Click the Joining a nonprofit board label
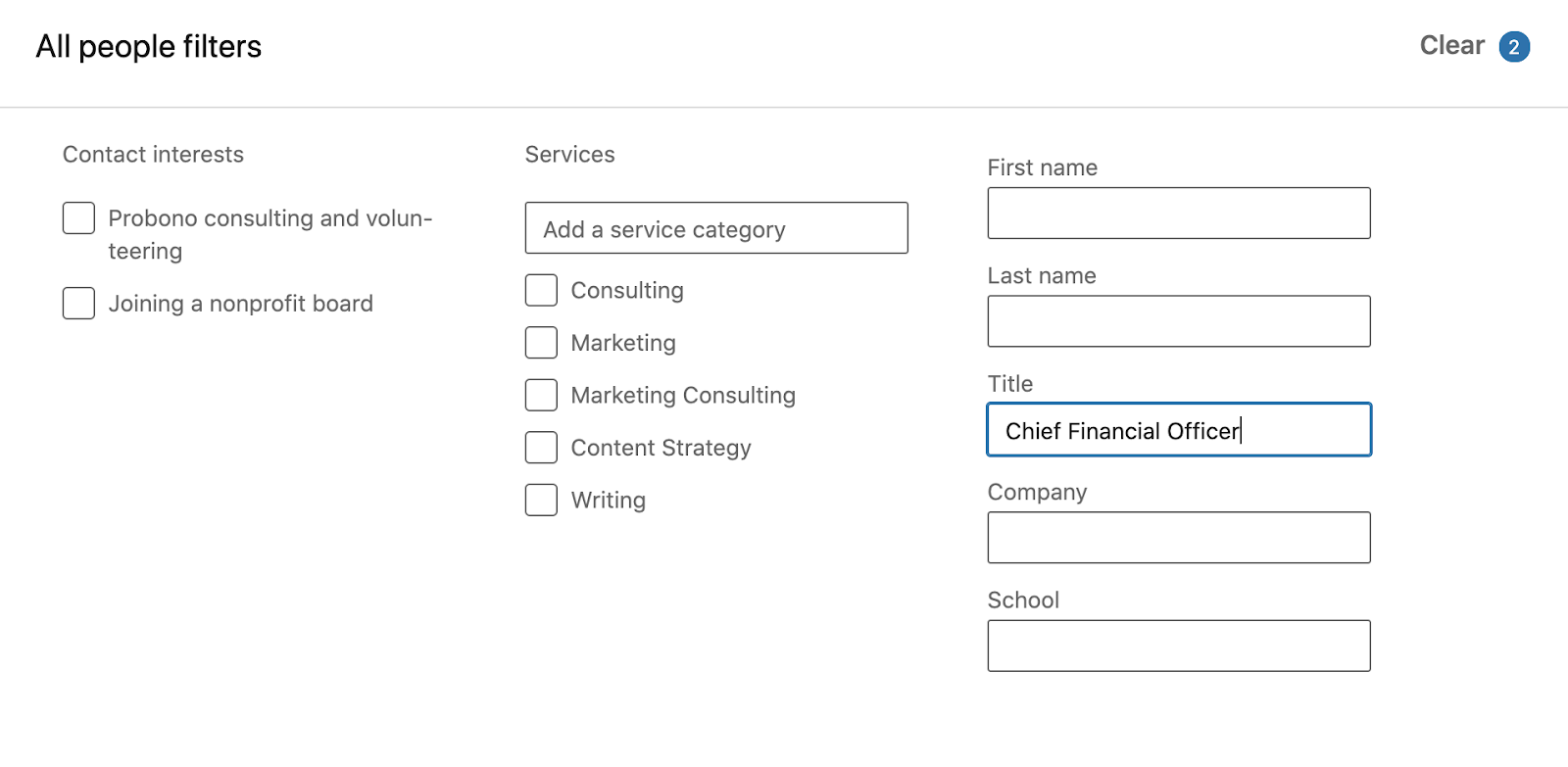The width and height of the screenshot is (1568, 767). [x=240, y=304]
